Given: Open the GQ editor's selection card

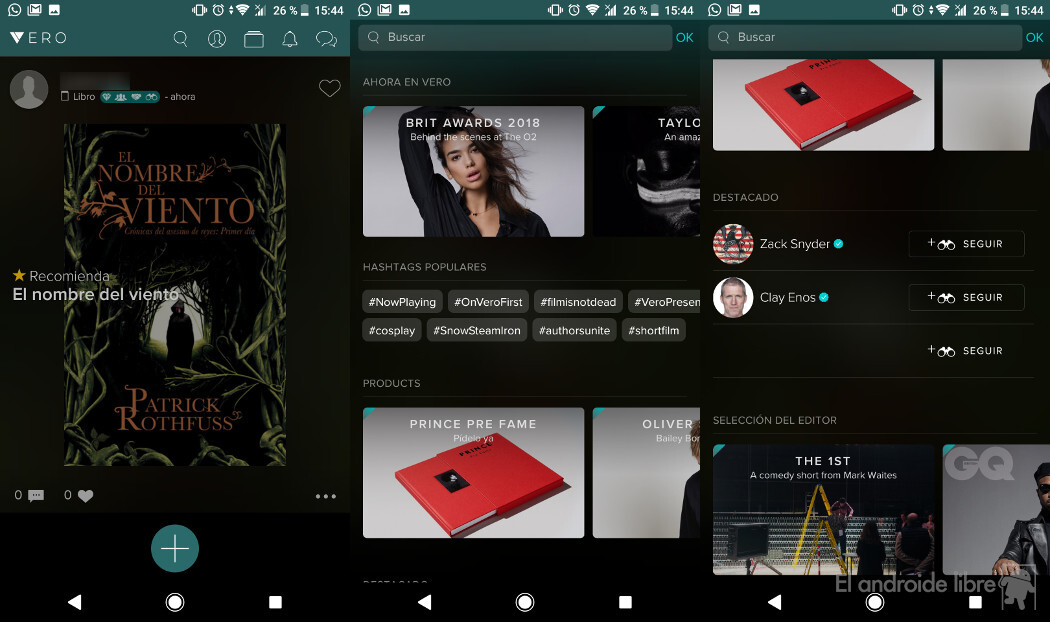Looking at the screenshot, I should click(996, 510).
